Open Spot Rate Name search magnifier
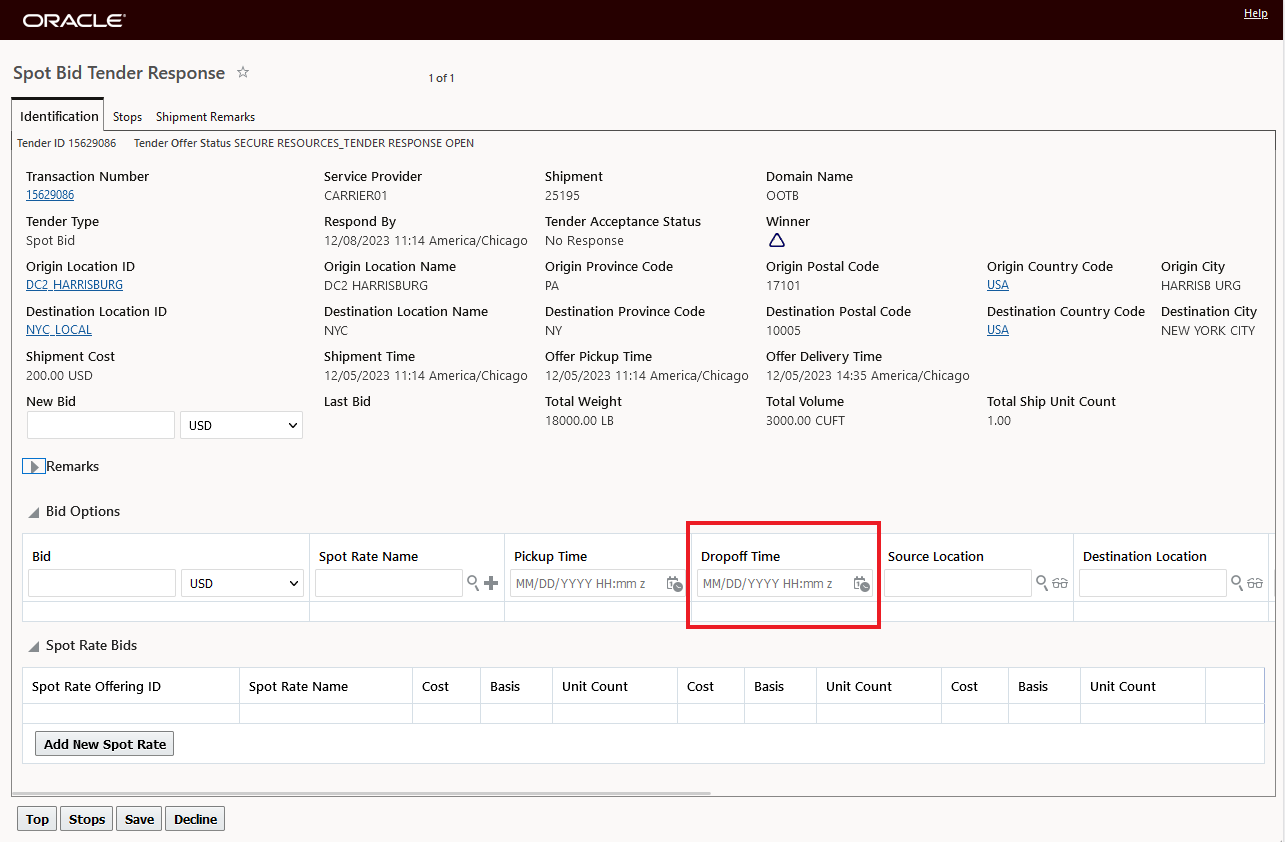The image size is (1285, 842). click(473, 583)
